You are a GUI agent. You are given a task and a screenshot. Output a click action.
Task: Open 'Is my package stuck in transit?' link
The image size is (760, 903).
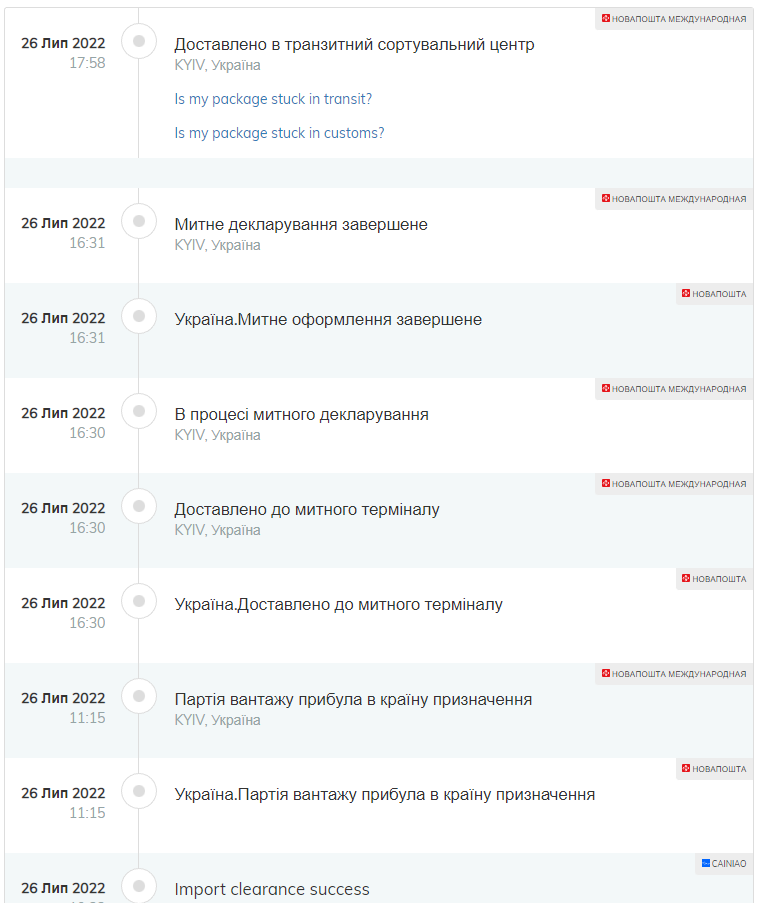273,99
